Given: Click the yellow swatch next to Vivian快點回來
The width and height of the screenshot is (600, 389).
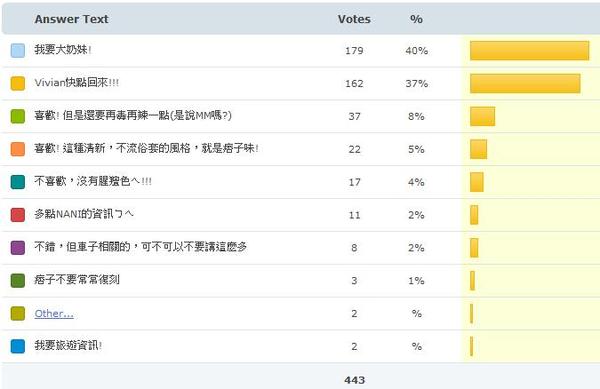Looking at the screenshot, I should (x=18, y=83).
